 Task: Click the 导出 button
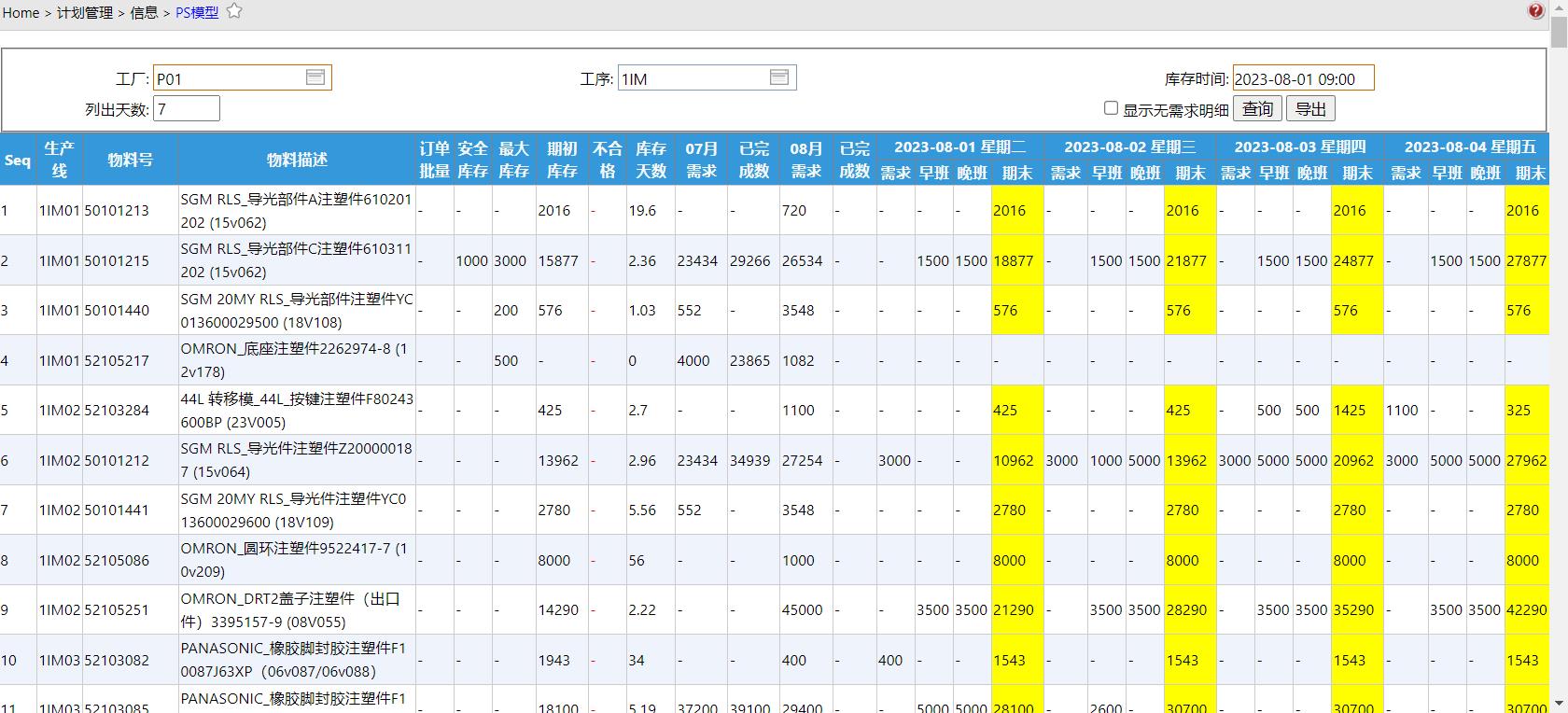[x=1310, y=109]
